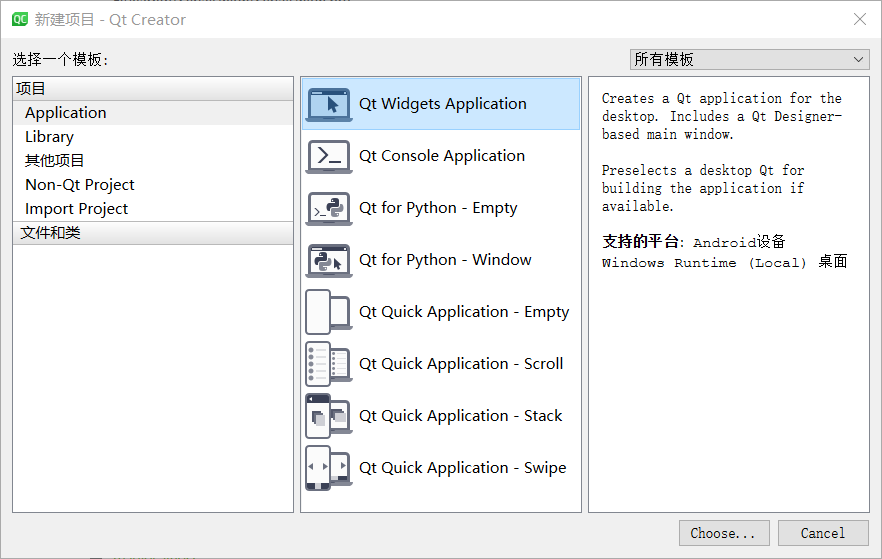Click the Qt Creator logo in title bar
The width and height of the screenshot is (882, 559).
point(19,19)
